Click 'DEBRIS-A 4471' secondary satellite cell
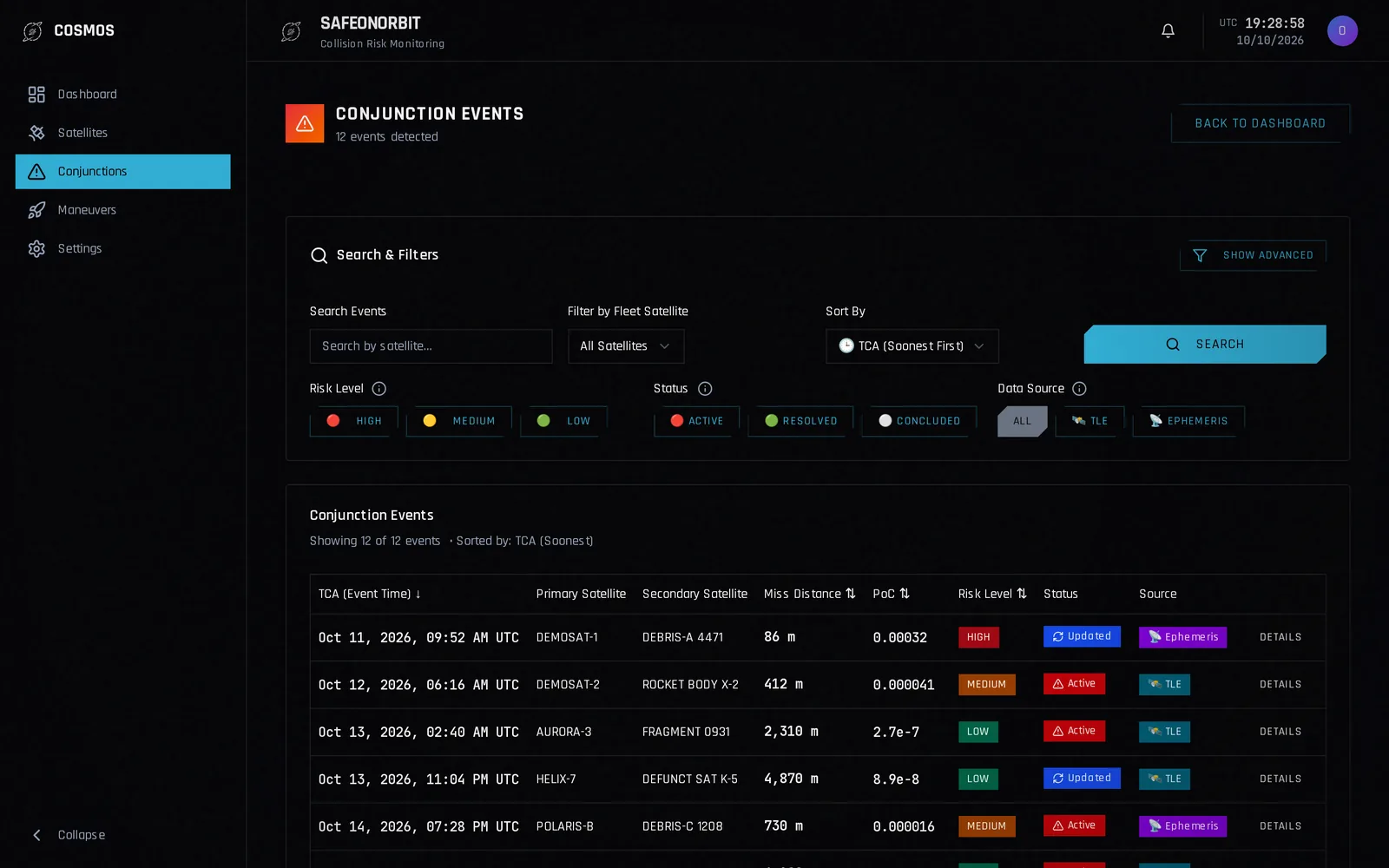The height and width of the screenshot is (868, 1389). pos(682,637)
